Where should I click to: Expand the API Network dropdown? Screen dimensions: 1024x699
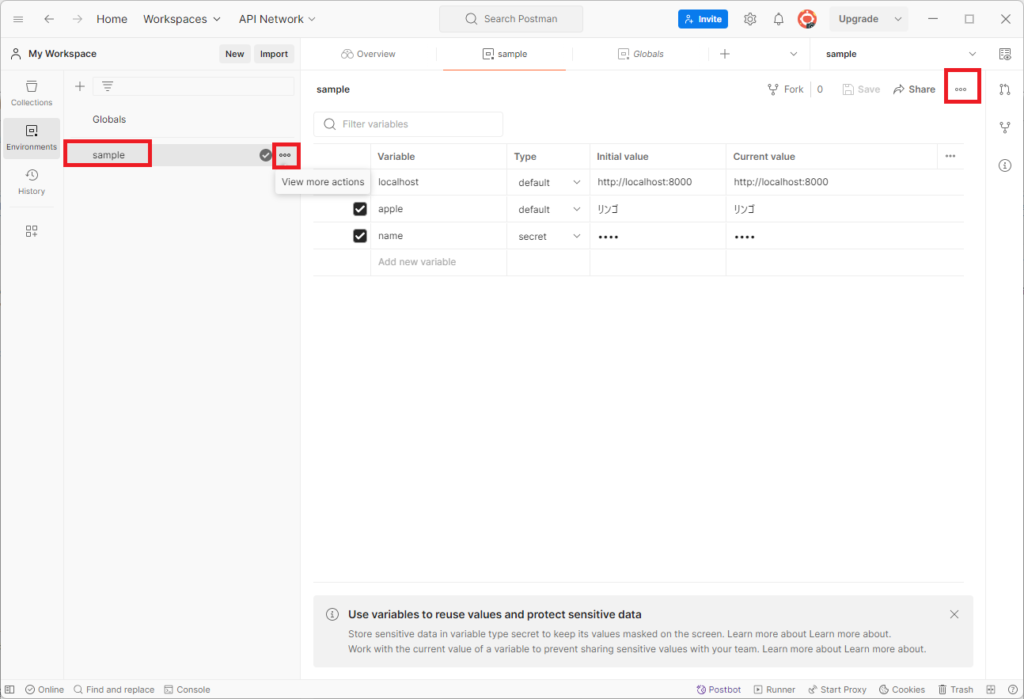click(x=277, y=19)
